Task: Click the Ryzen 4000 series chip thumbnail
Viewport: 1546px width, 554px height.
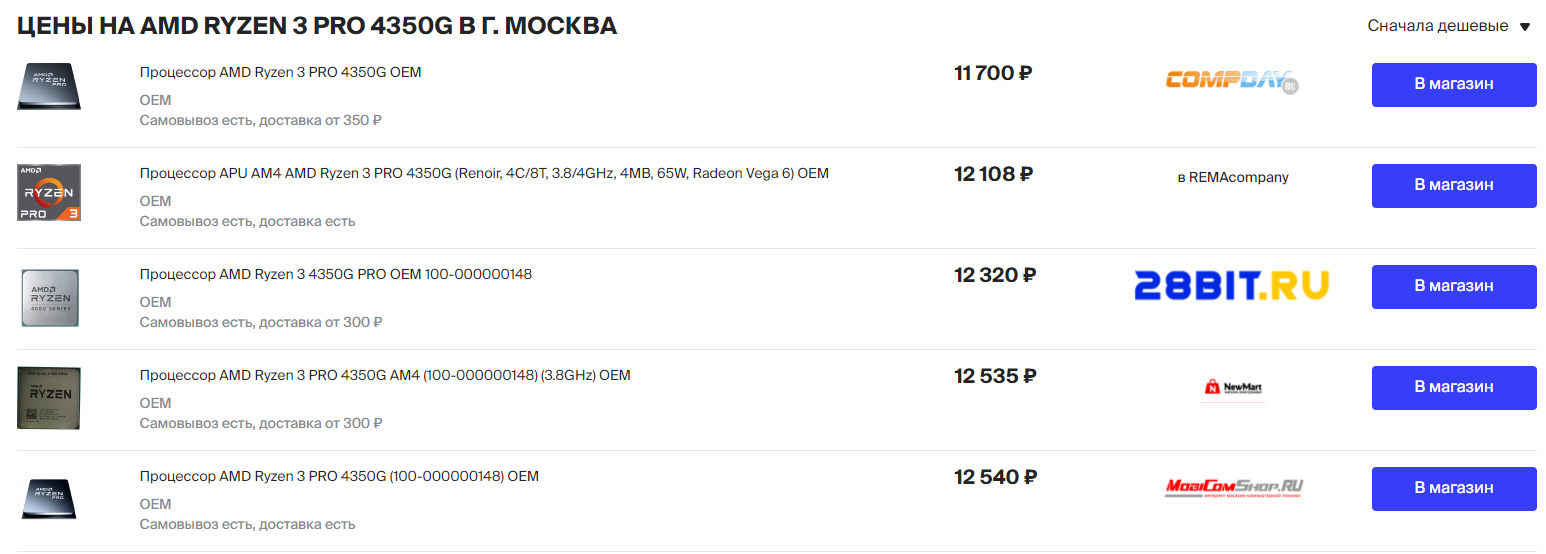Action: click(50, 297)
